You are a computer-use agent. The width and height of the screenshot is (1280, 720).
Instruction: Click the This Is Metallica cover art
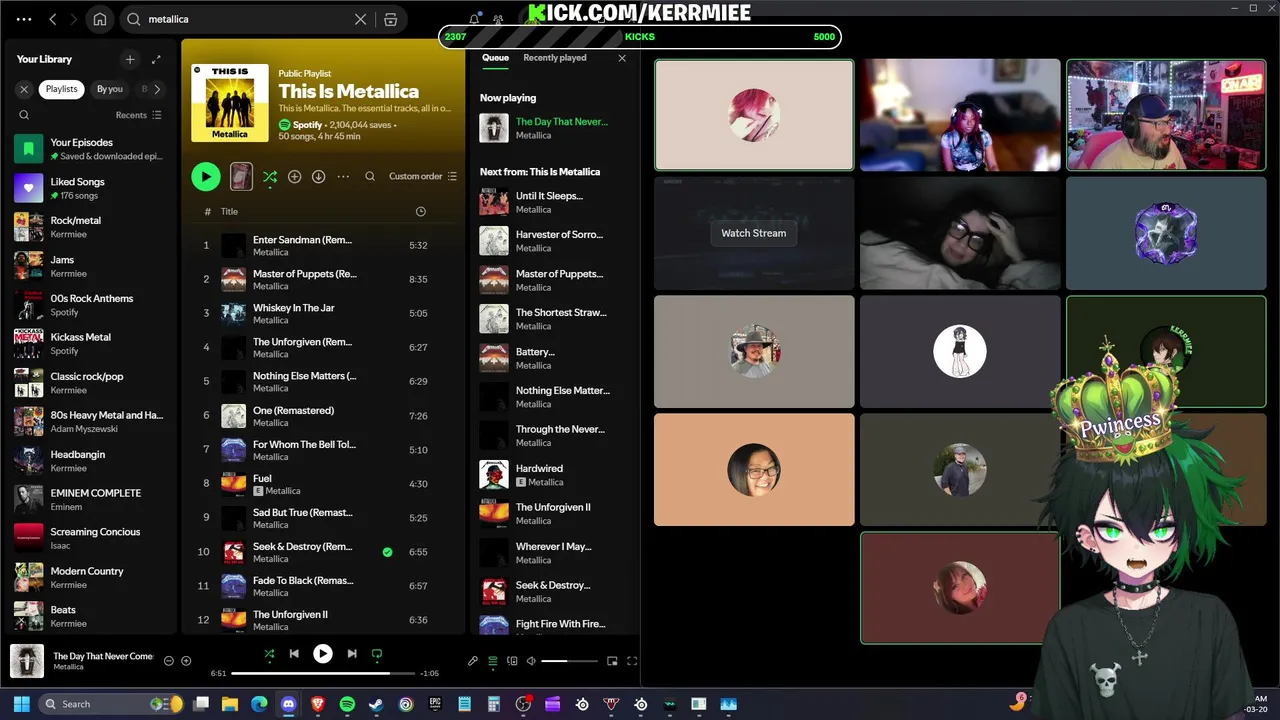[x=230, y=103]
